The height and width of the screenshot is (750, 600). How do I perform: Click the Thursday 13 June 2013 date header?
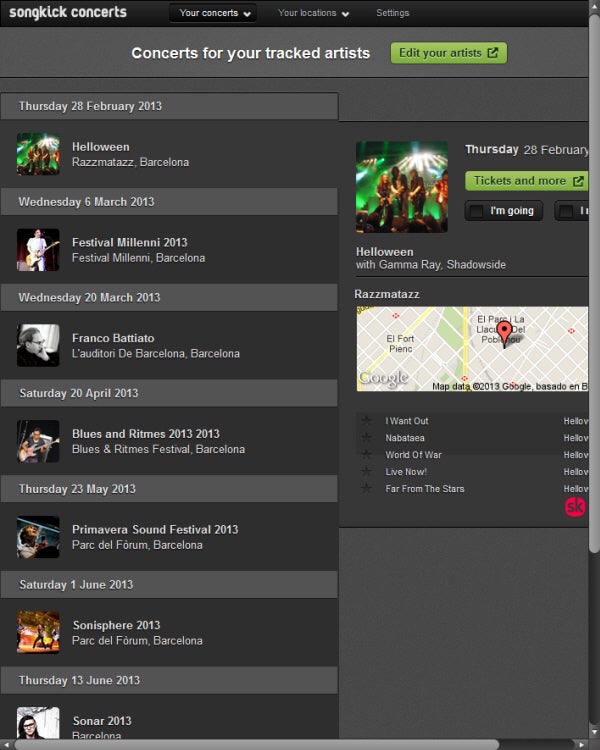pos(169,680)
